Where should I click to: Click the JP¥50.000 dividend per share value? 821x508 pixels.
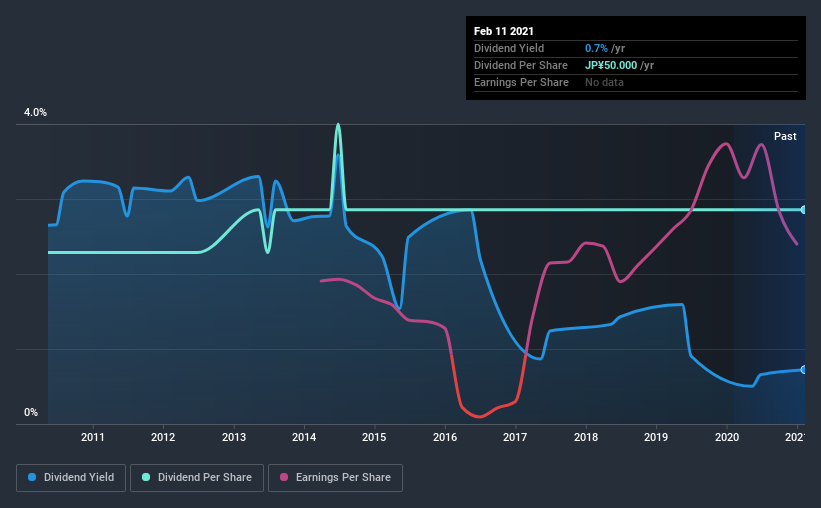(611, 65)
